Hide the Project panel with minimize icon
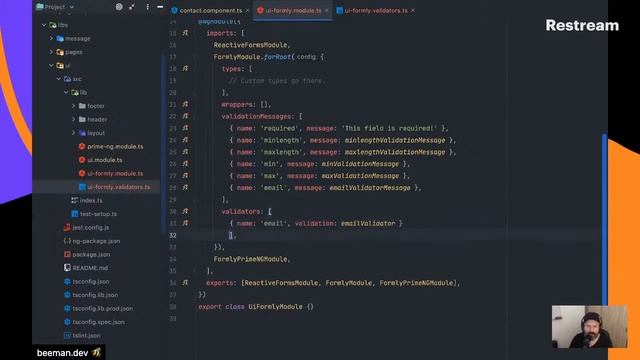The image size is (640, 360). click(160, 7)
